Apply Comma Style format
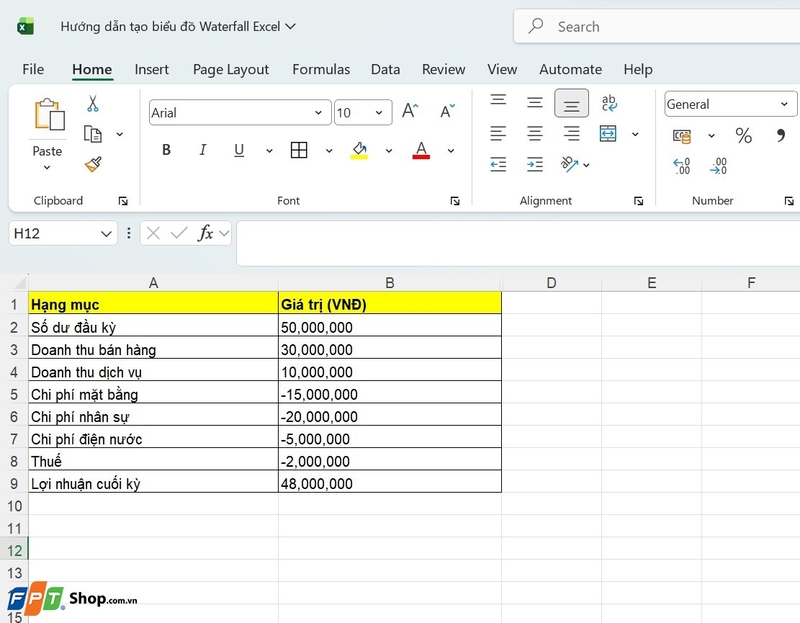Image resolution: width=800 pixels, height=623 pixels. (781, 135)
